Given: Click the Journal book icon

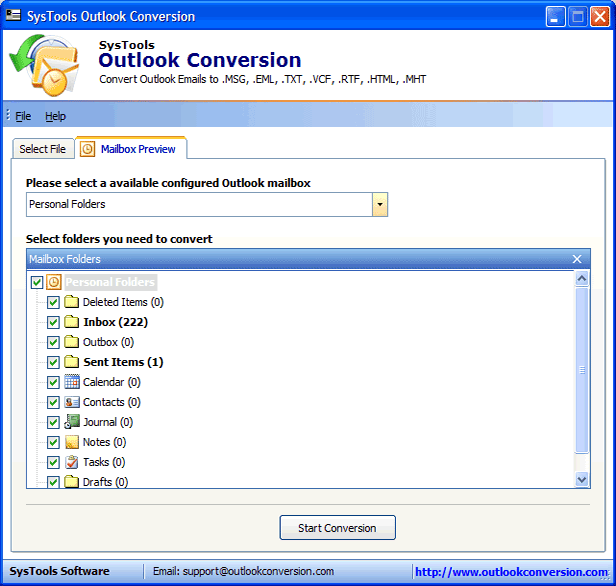Looking at the screenshot, I should [72, 422].
